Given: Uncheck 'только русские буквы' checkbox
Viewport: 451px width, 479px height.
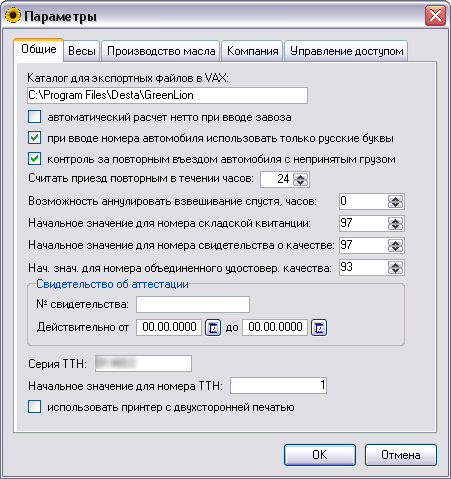Looking at the screenshot, I should pyautogui.click(x=35, y=138).
